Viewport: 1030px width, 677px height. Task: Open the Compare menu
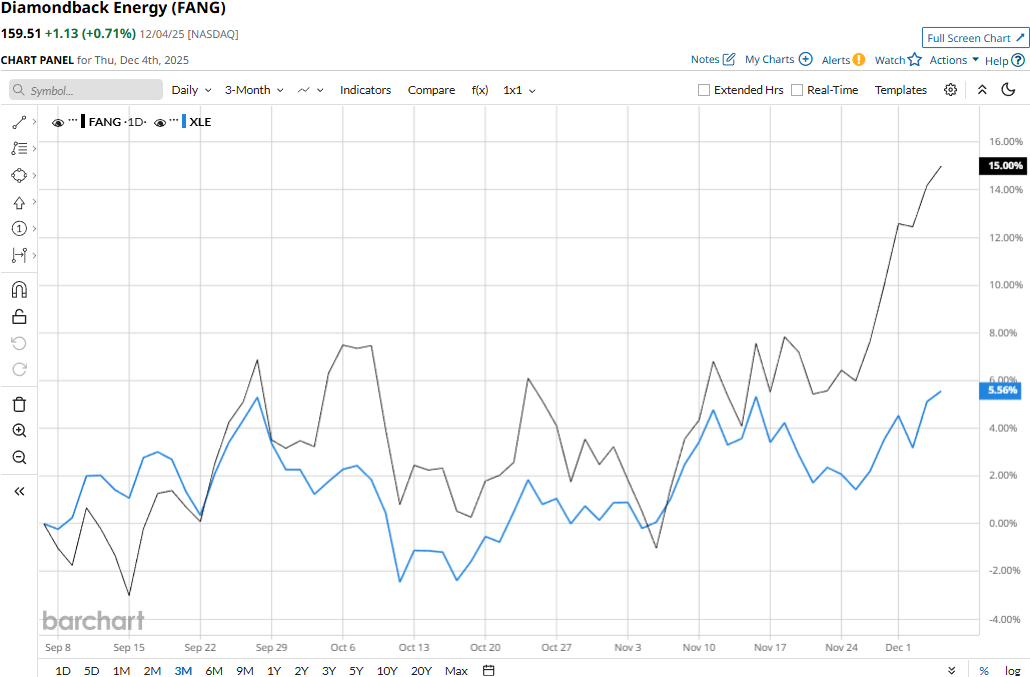[431, 90]
